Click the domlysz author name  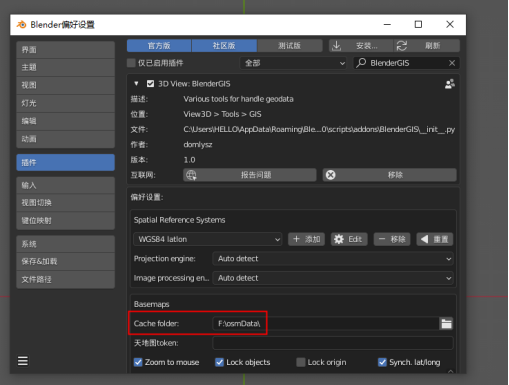point(198,145)
